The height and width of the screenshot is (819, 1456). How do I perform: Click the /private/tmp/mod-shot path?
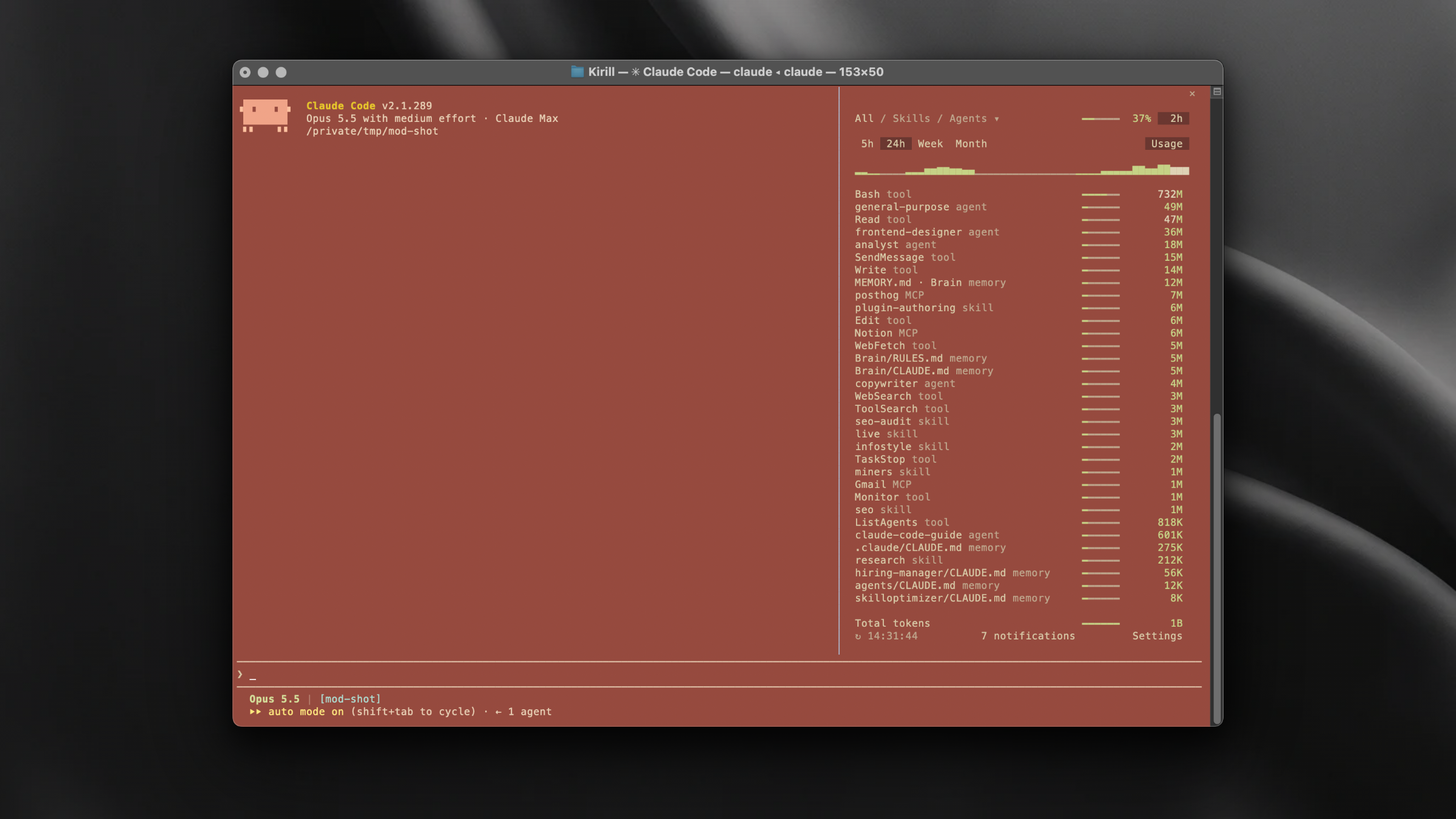(372, 131)
